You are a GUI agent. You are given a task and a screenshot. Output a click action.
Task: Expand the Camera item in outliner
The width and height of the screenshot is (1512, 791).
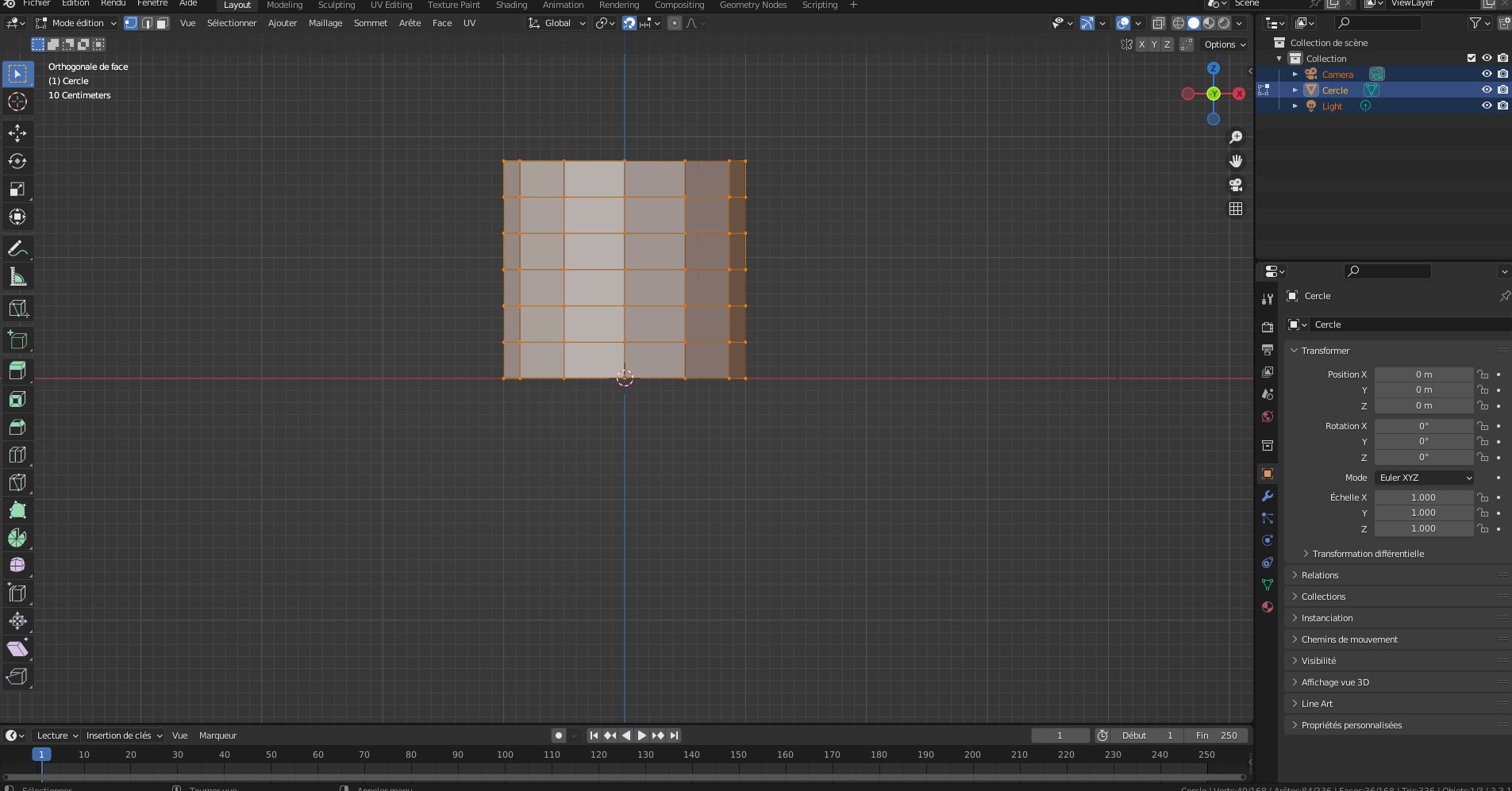coord(1295,74)
